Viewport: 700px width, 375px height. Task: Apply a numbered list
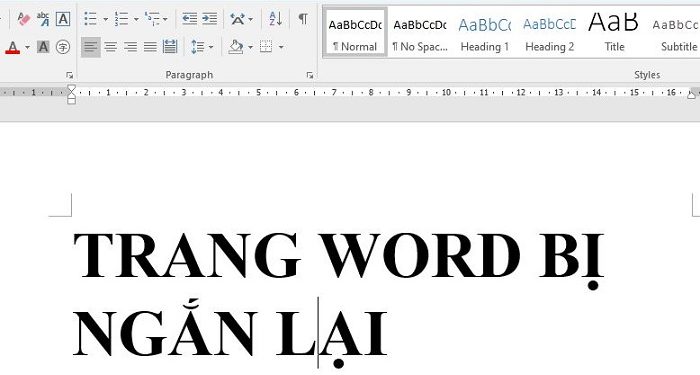pos(121,19)
